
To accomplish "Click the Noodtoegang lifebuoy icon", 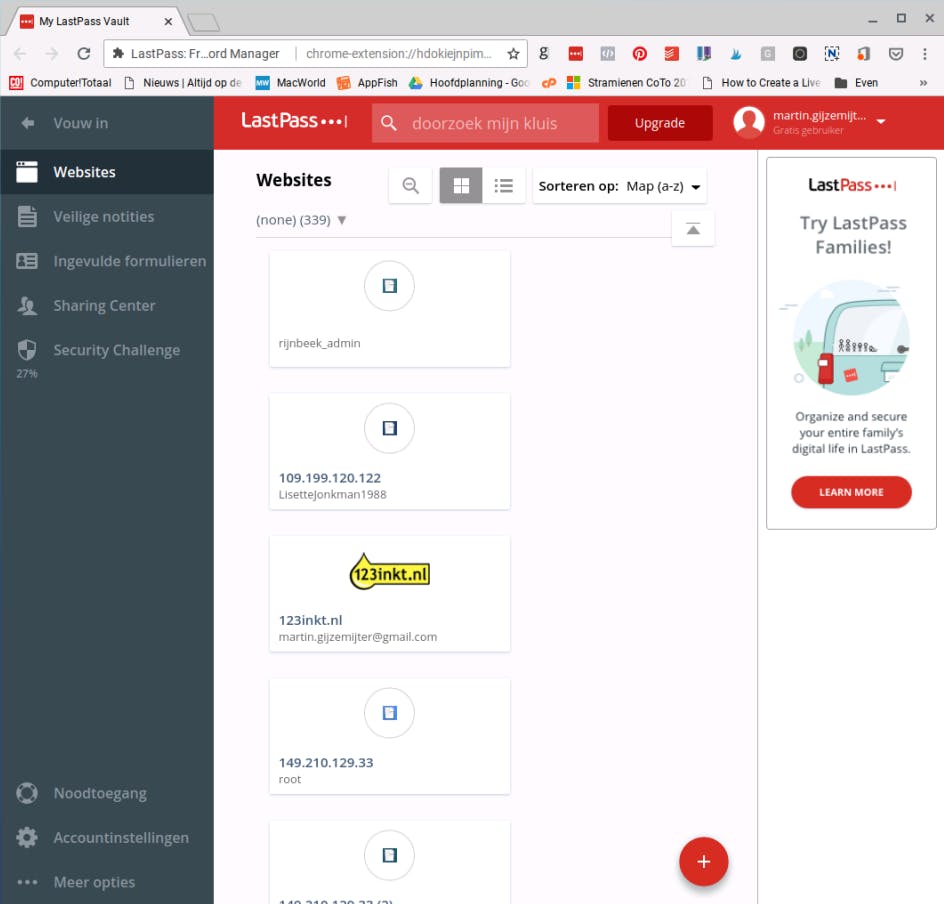I will point(27,793).
